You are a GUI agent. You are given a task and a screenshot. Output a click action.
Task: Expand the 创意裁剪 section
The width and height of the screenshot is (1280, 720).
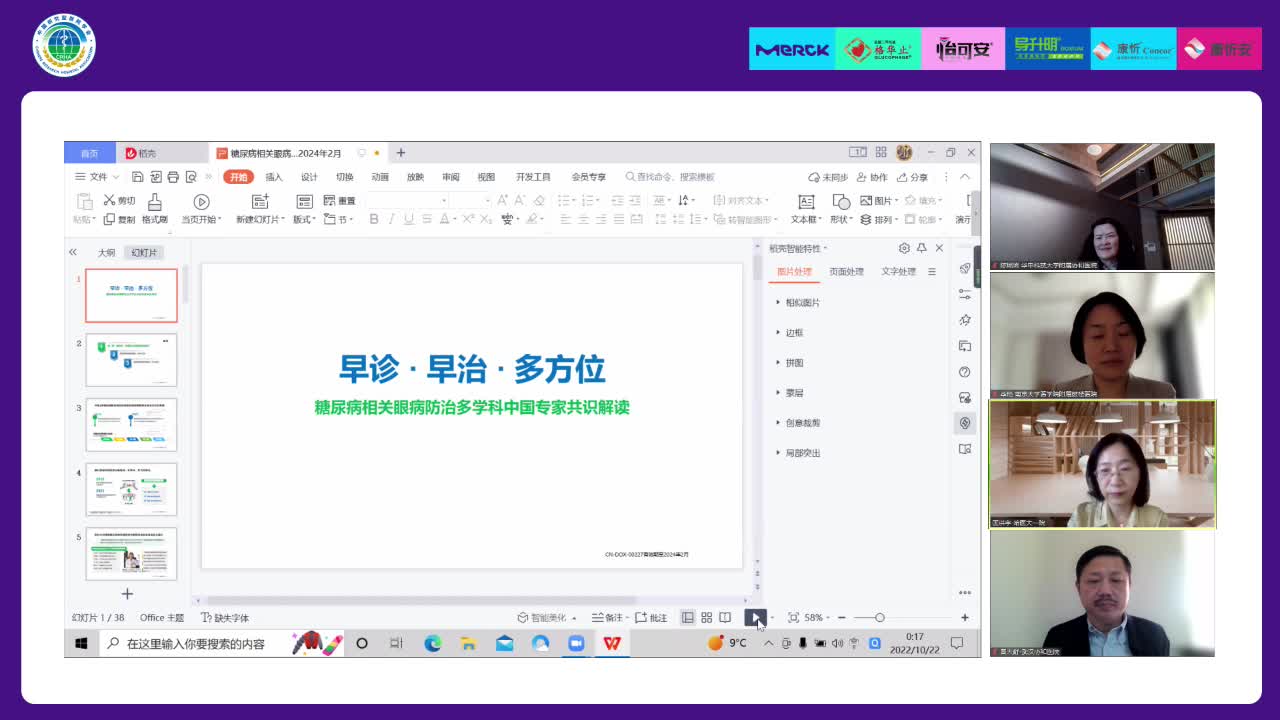click(x=802, y=423)
